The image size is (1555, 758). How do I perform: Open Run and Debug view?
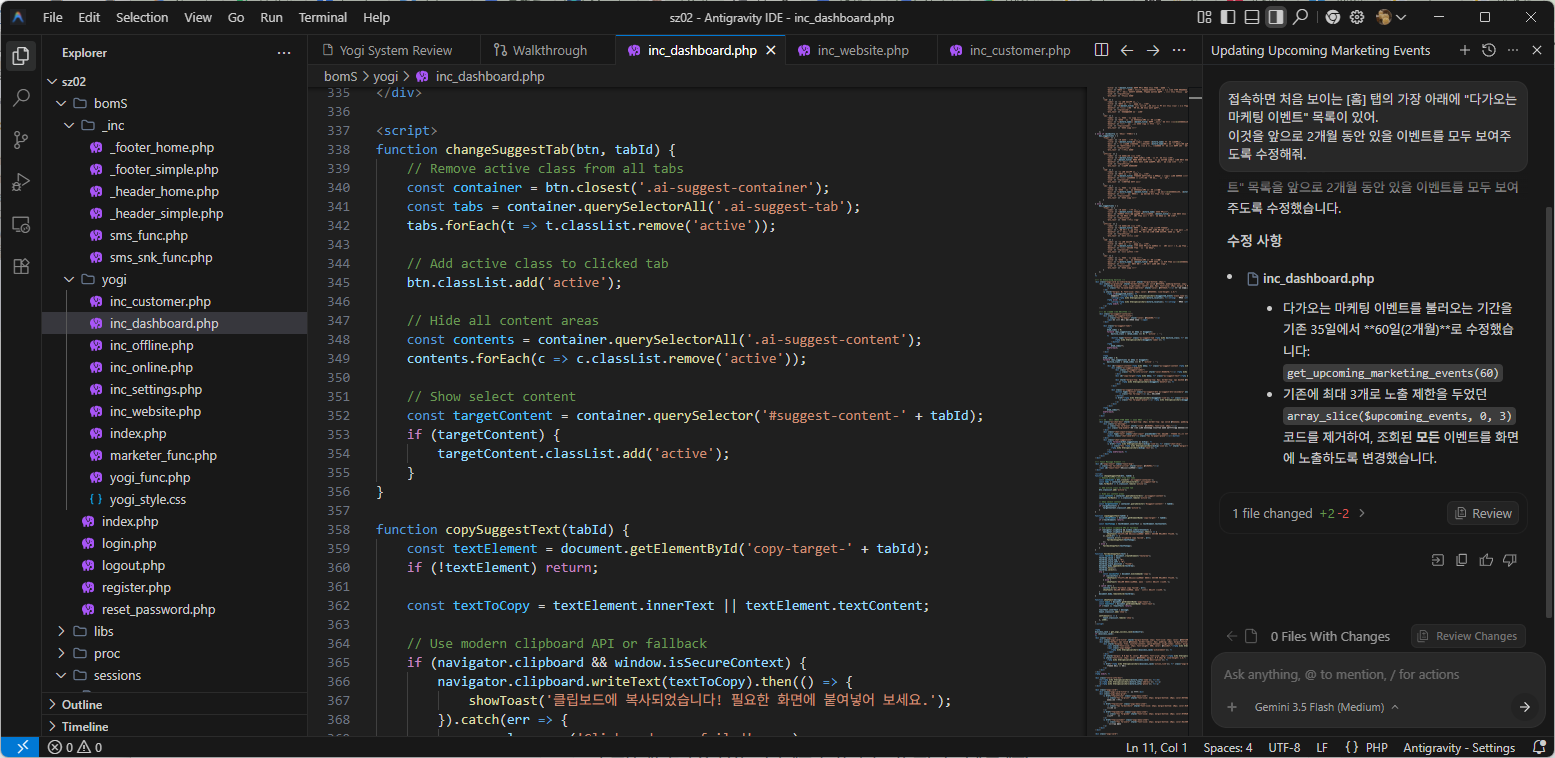20,182
